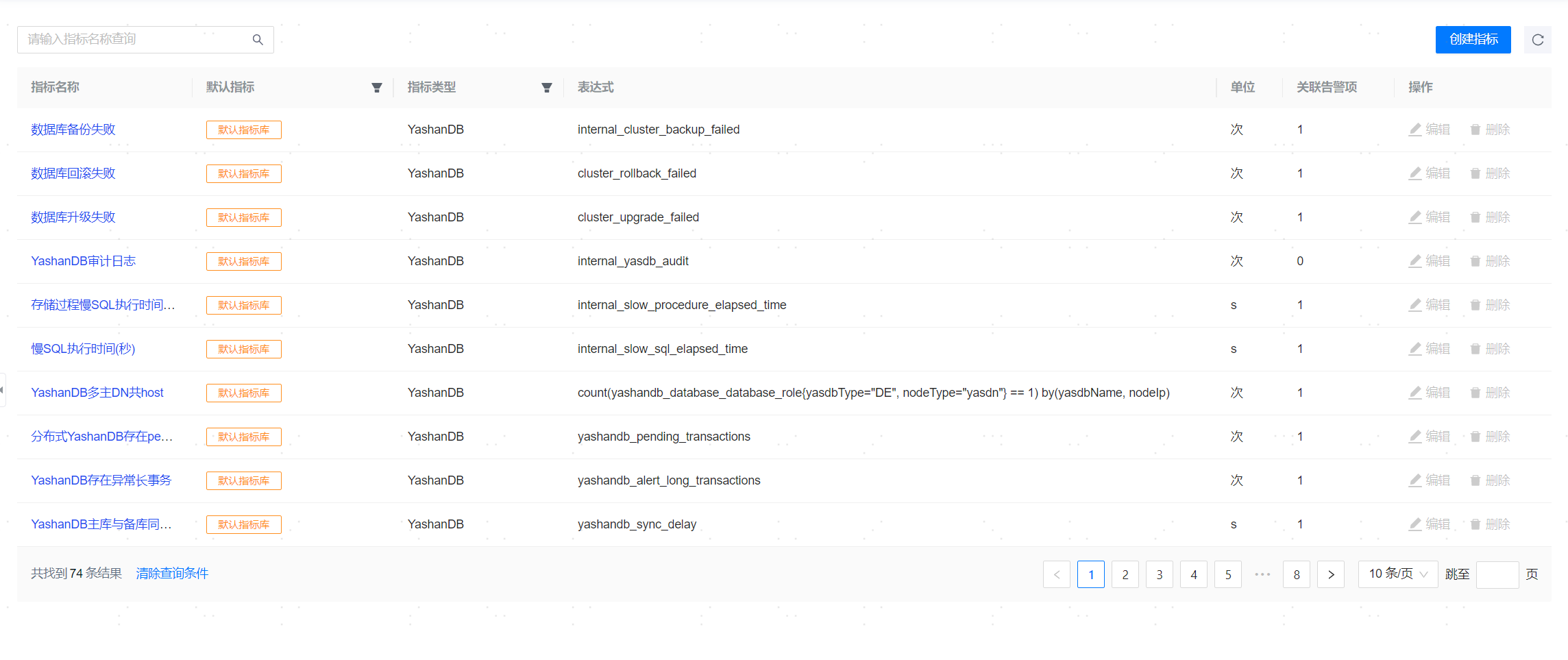
Task: Click 清除查询条件 link
Action: [172, 574]
